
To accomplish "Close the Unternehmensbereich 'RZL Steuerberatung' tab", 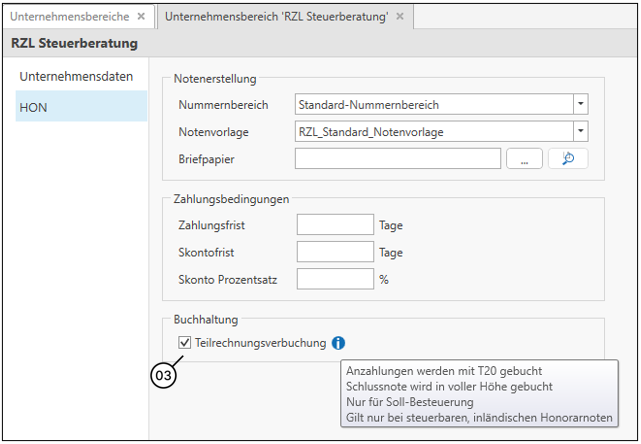I will tap(400, 17).
